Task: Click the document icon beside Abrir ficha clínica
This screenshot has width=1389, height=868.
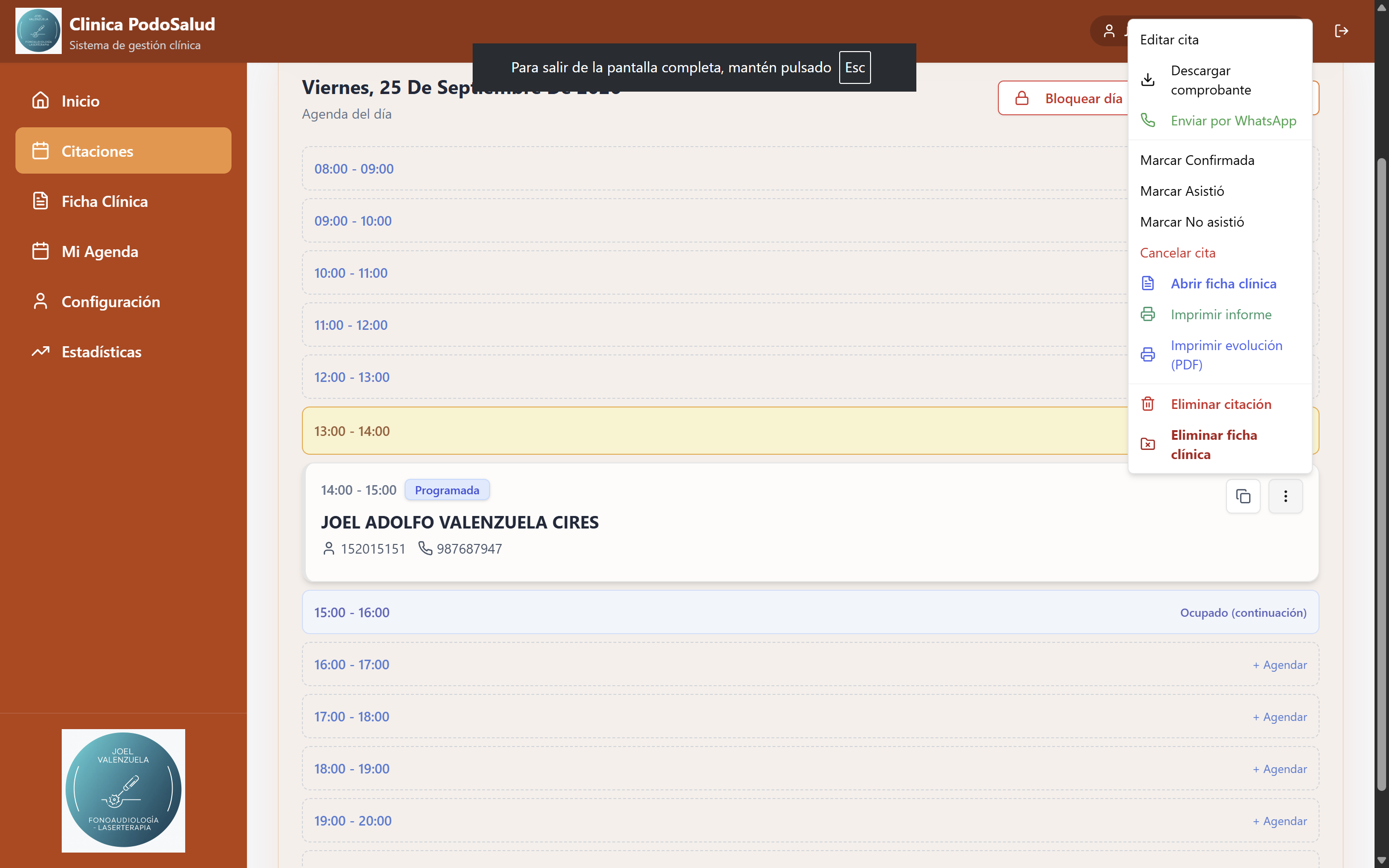Action: click(1147, 283)
